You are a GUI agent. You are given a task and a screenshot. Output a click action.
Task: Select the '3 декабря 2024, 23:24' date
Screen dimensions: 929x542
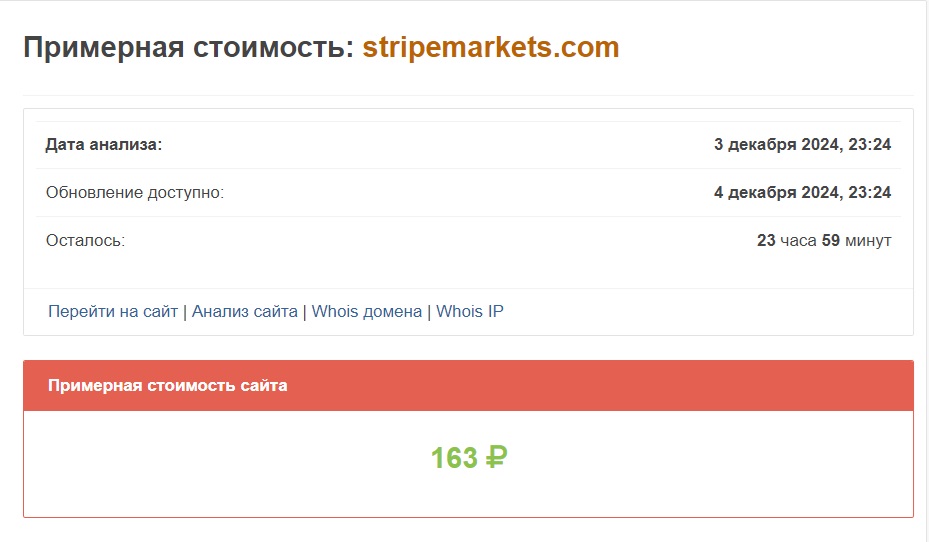click(x=802, y=144)
